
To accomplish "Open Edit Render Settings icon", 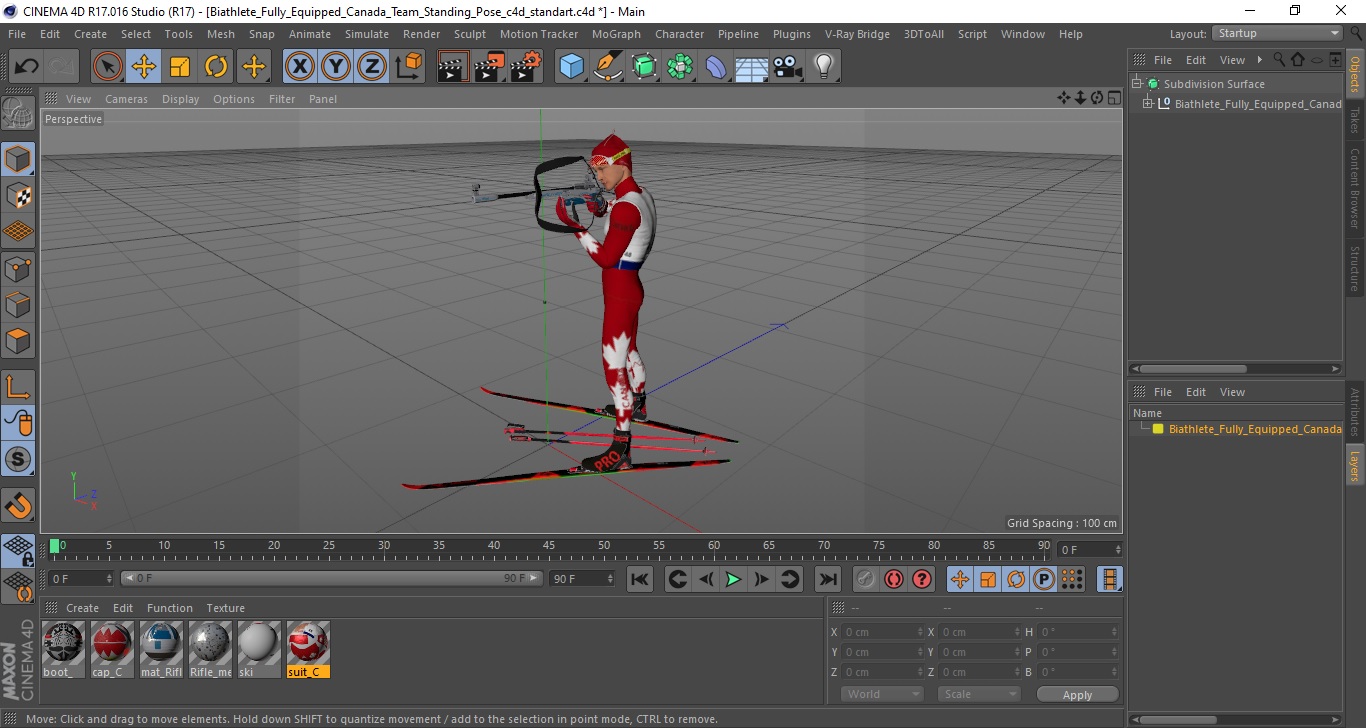I will (x=526, y=67).
